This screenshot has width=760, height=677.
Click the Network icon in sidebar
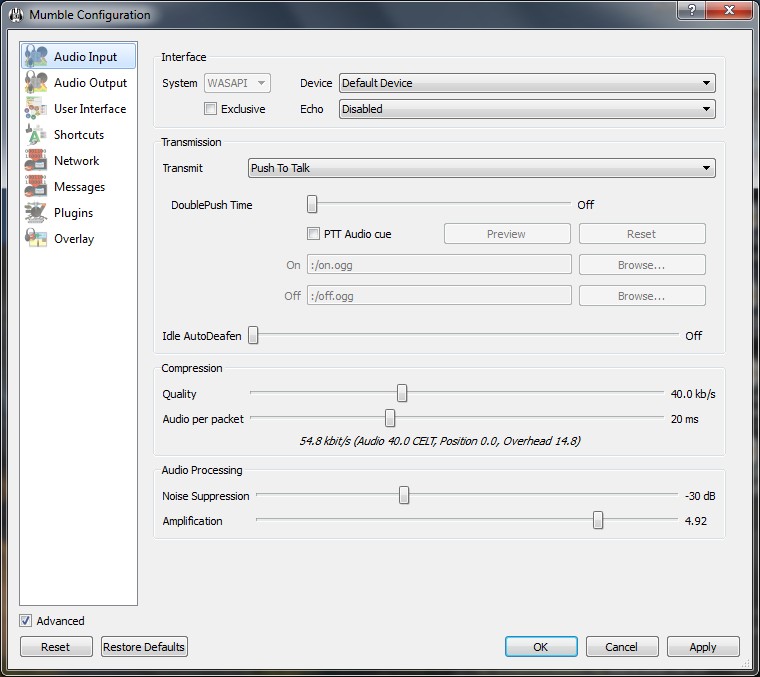coord(36,160)
